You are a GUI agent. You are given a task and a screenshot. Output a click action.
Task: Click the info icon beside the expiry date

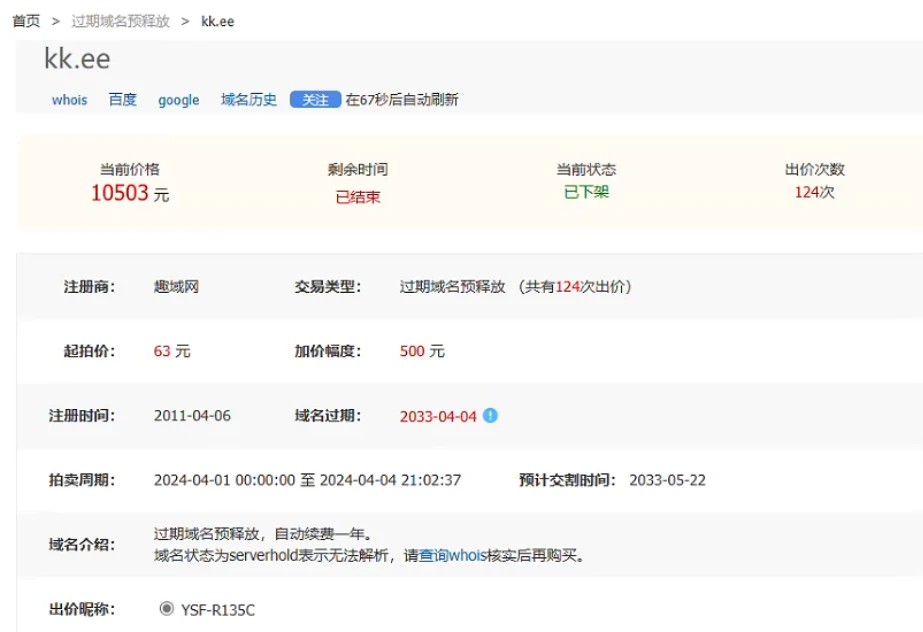pos(490,415)
